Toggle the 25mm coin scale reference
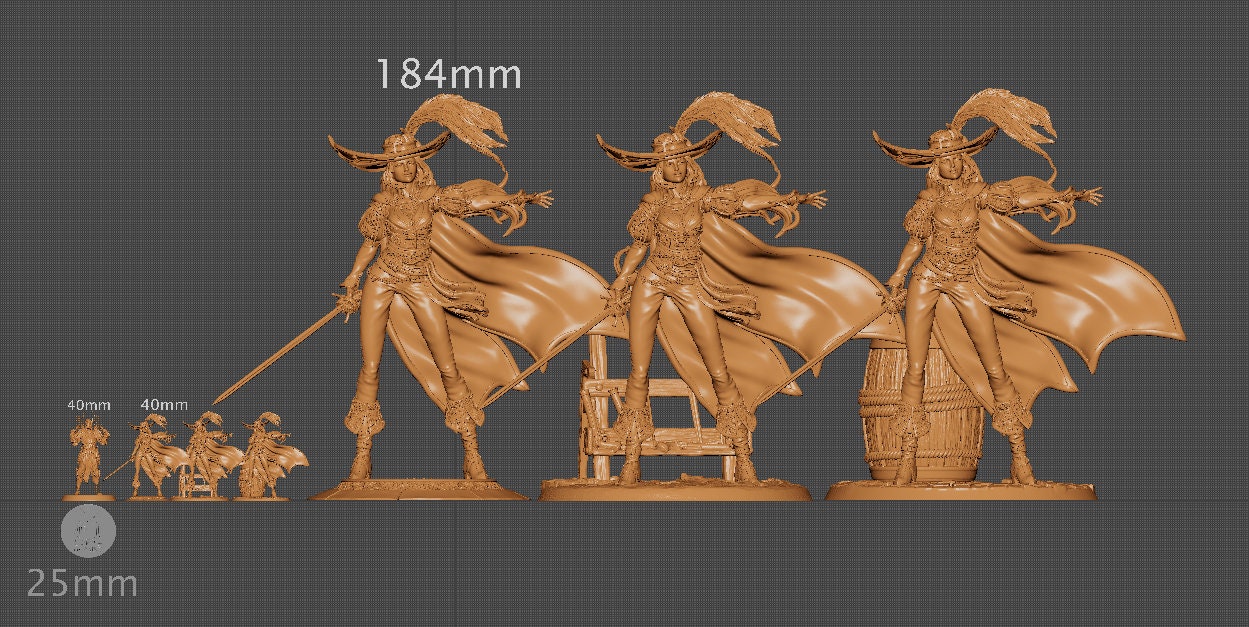The height and width of the screenshot is (627, 1249). pos(88,533)
